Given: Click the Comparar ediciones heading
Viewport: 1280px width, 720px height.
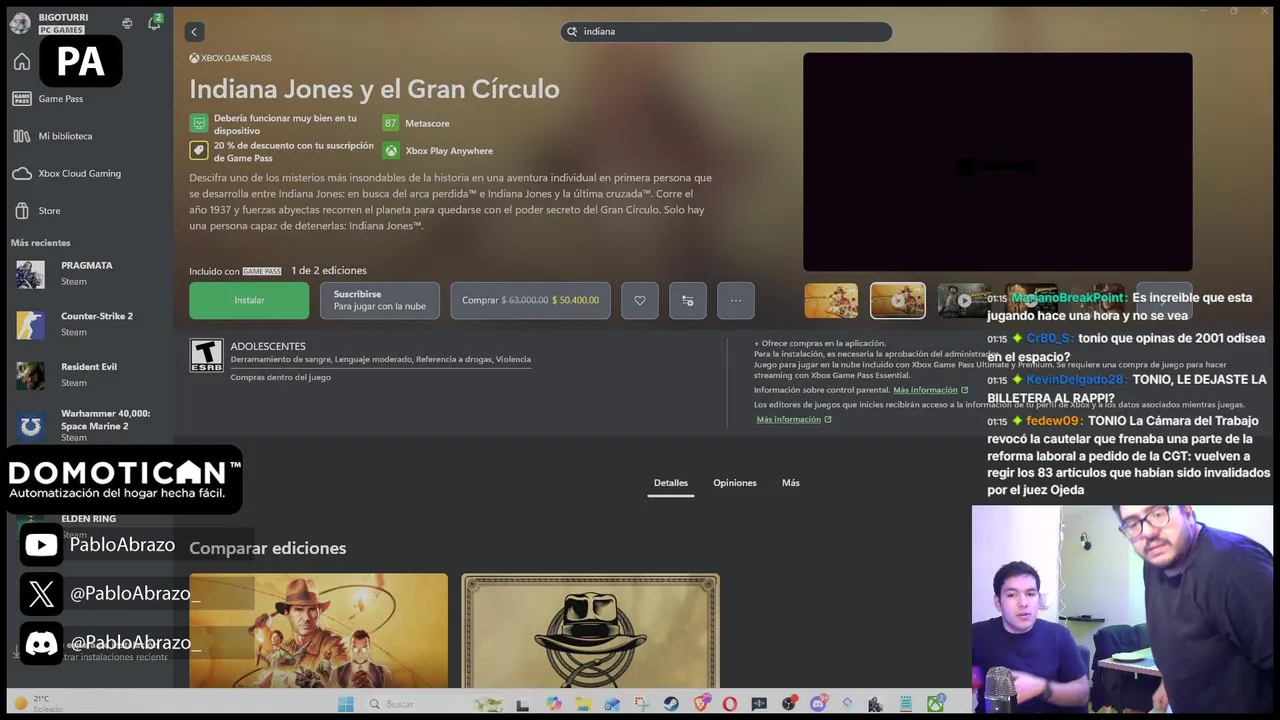Looking at the screenshot, I should coord(267,548).
